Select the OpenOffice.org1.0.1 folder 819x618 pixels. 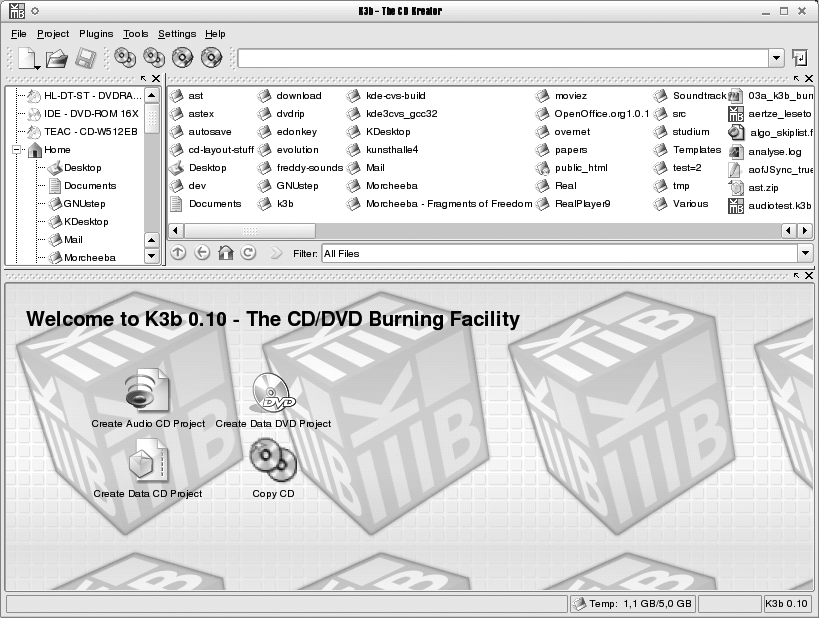pyautogui.click(x=593, y=114)
